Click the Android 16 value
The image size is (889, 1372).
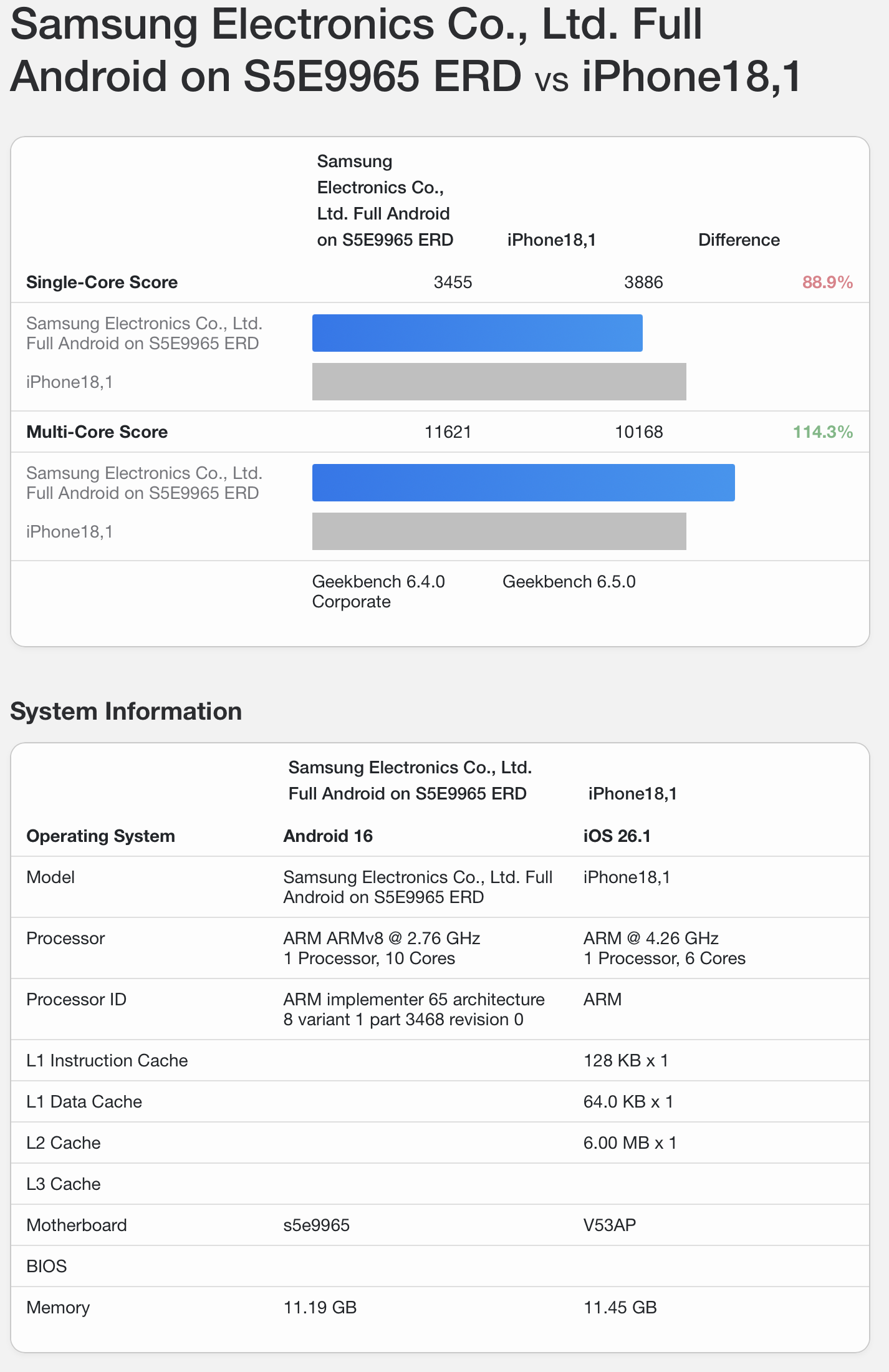pyautogui.click(x=328, y=836)
